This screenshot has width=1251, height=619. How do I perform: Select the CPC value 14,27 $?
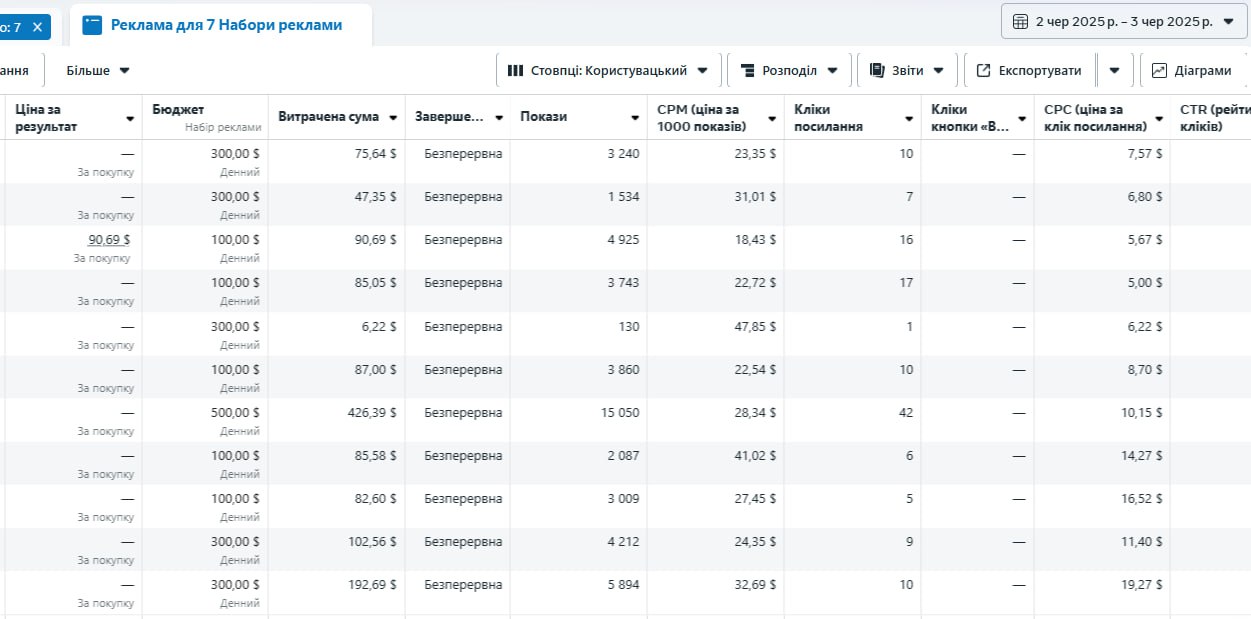(x=1141, y=456)
